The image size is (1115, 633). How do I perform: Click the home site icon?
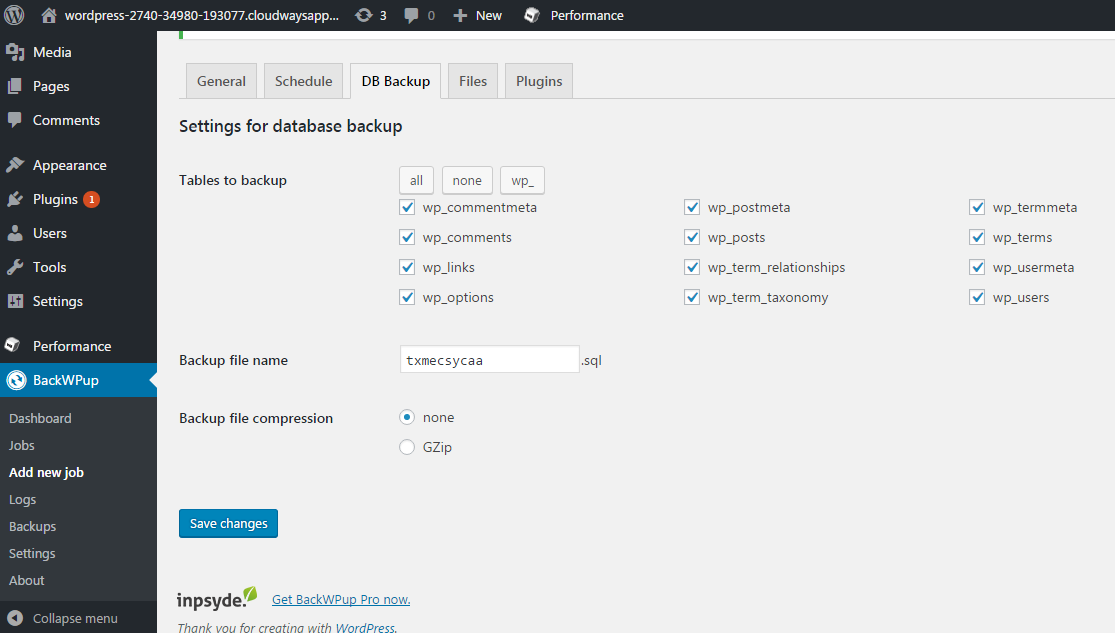tap(48, 15)
